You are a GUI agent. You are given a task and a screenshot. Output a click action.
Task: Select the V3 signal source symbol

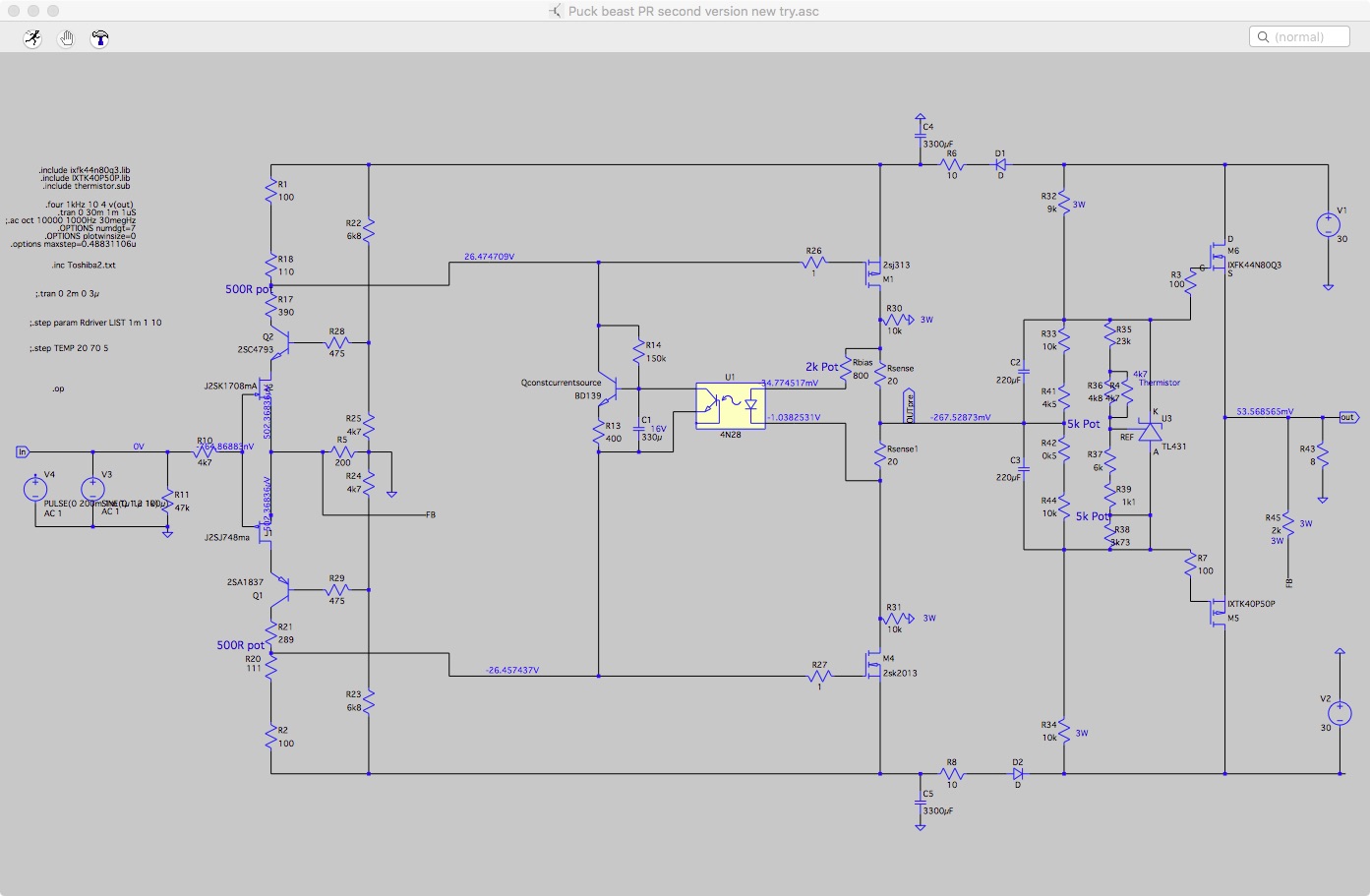tap(93, 489)
